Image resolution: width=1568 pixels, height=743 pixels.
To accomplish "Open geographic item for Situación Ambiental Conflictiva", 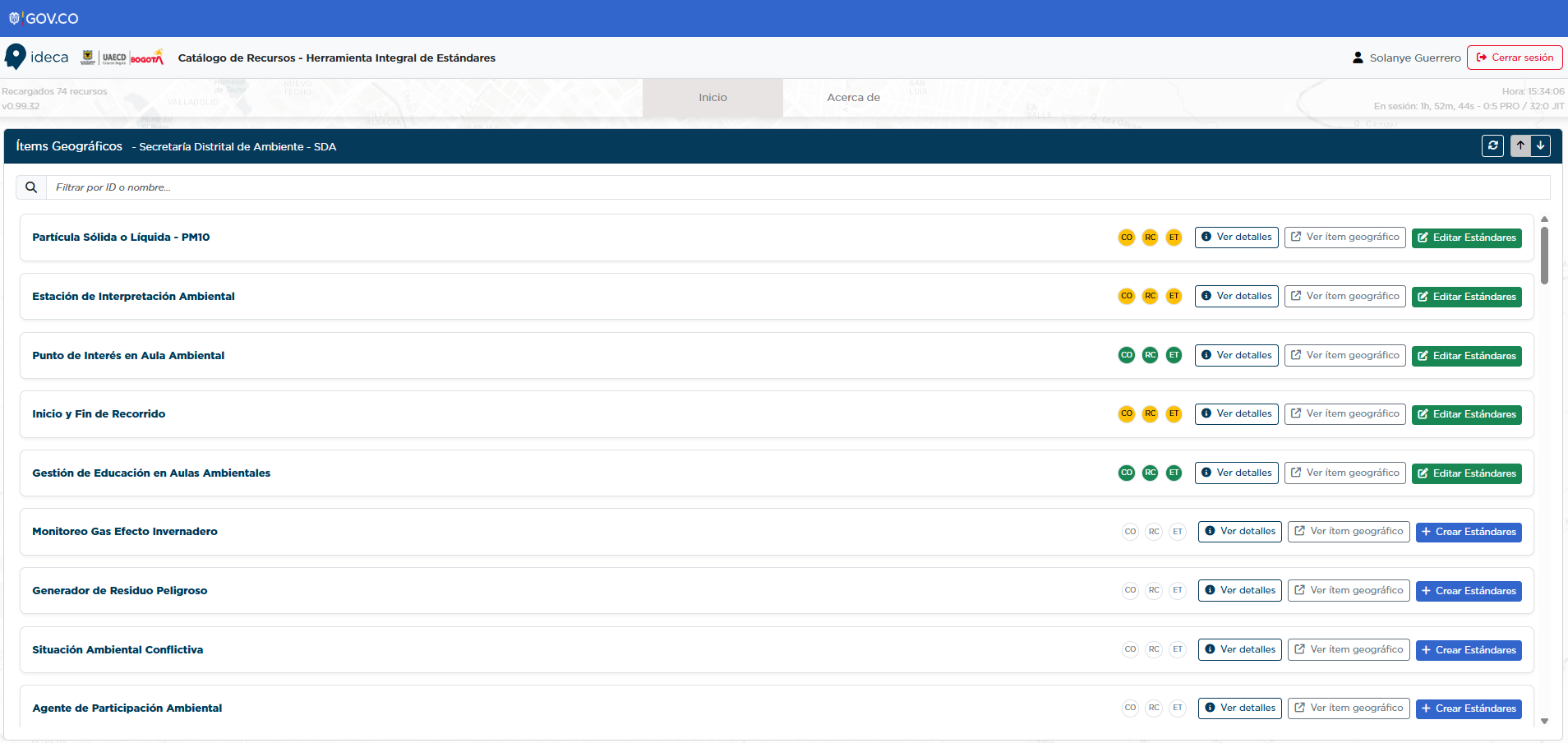I will point(1348,649).
